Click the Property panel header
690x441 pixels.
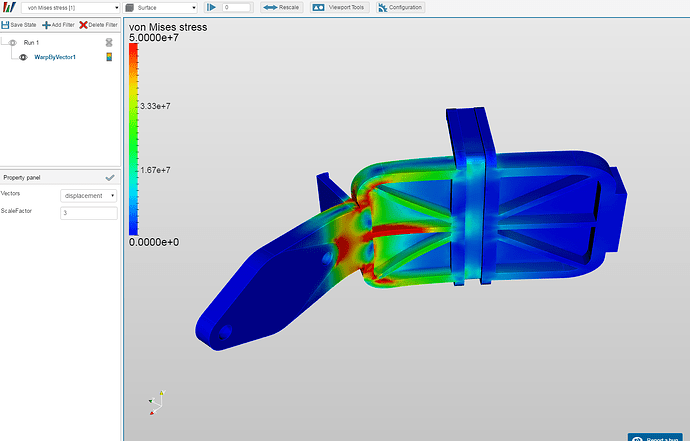click(x=60, y=177)
